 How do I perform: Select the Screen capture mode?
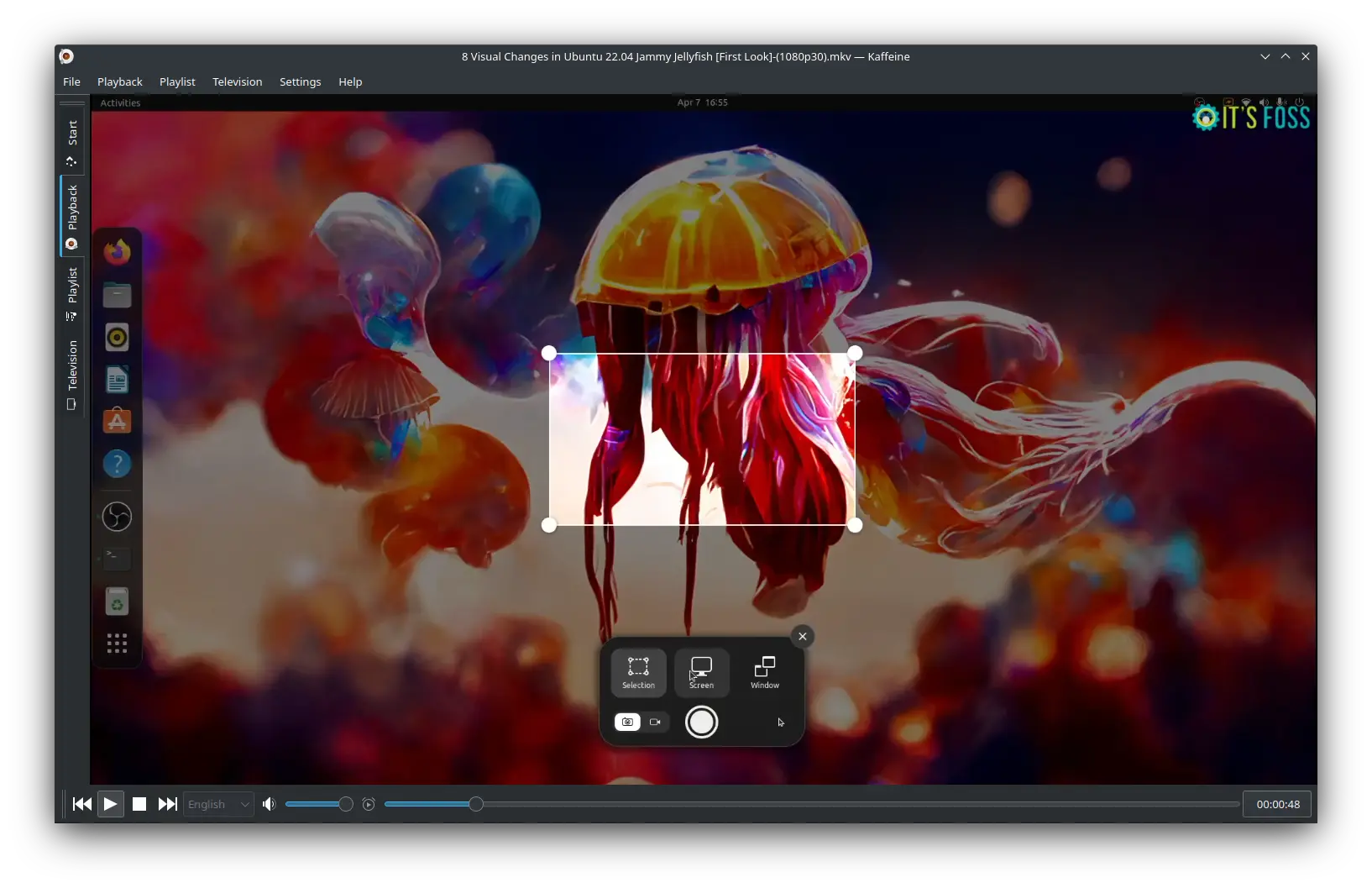click(701, 673)
